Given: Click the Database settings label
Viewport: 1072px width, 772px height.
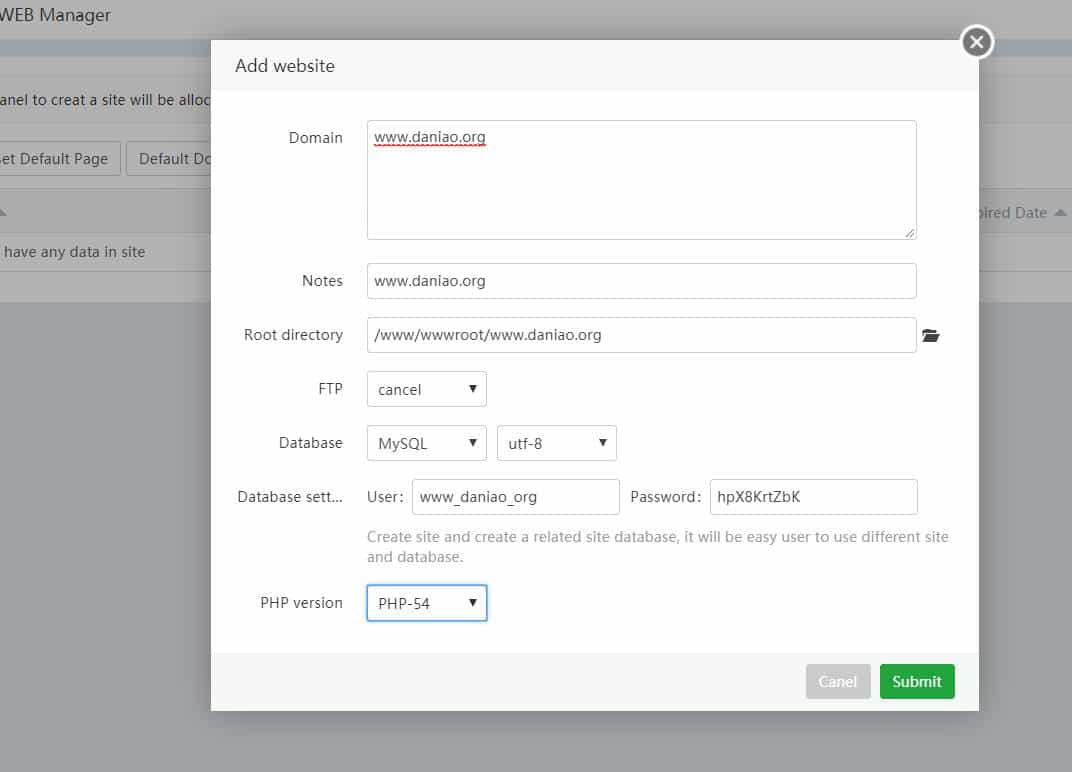Looking at the screenshot, I should 289,497.
